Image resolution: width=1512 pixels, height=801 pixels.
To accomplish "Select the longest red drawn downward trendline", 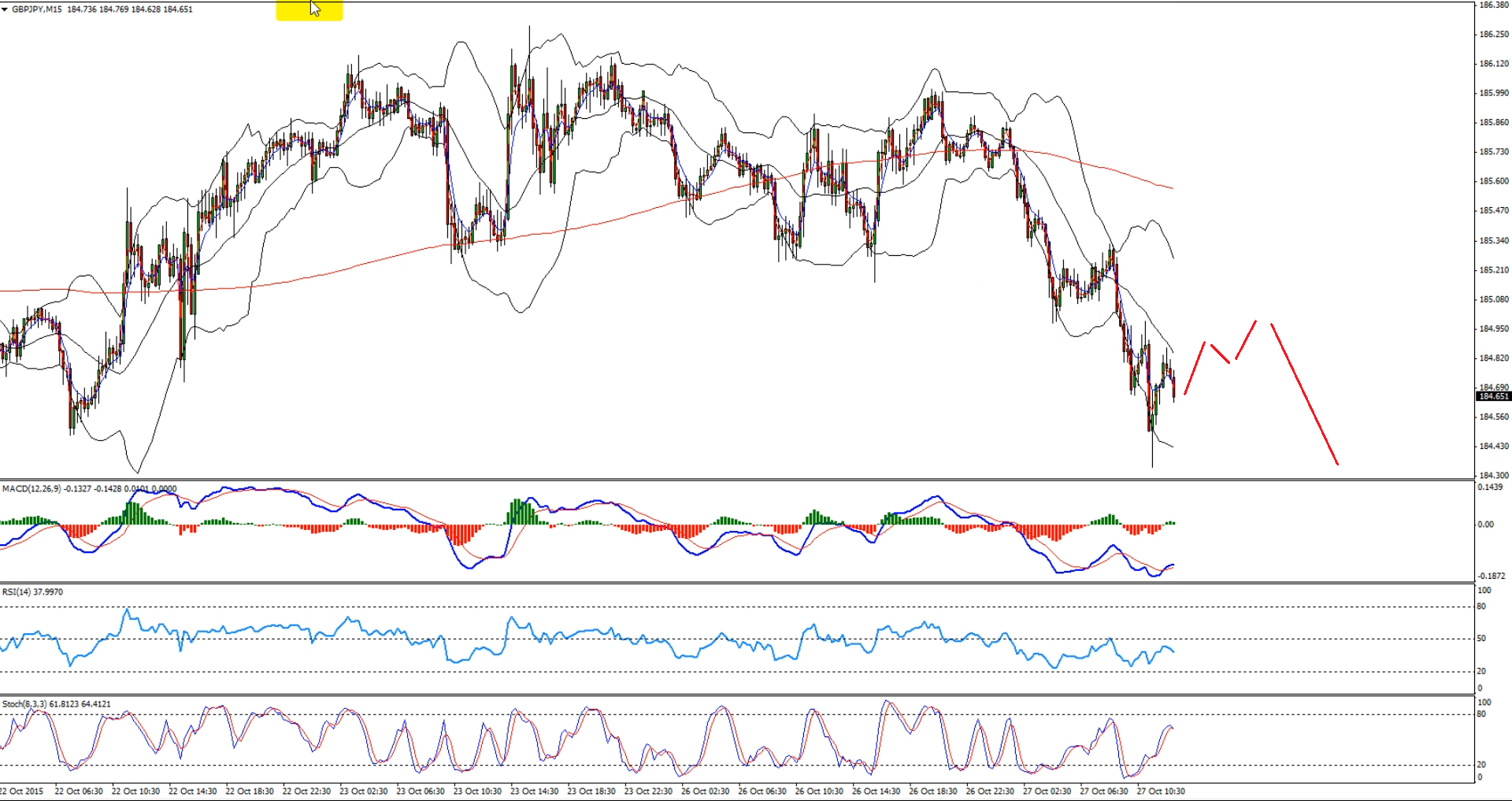I will click(1304, 394).
